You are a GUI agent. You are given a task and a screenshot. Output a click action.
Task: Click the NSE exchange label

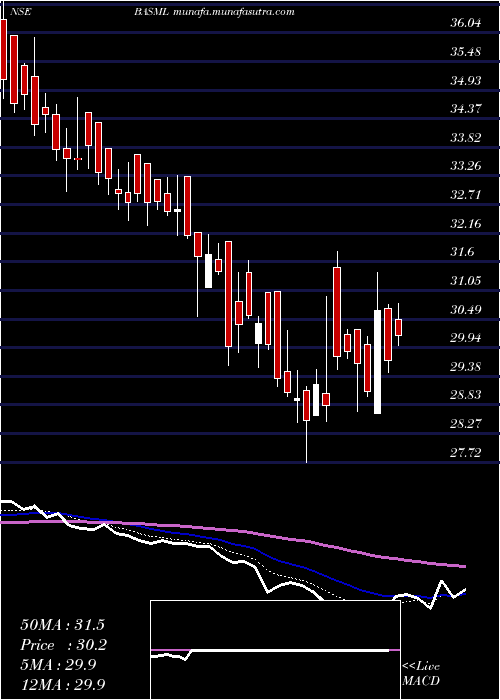22,12
